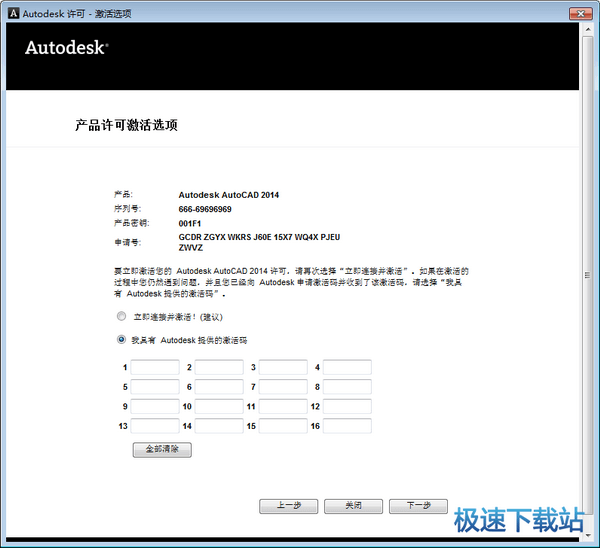The height and width of the screenshot is (548, 600).
Task: Click the Autodesk logo in header
Action: 67,47
